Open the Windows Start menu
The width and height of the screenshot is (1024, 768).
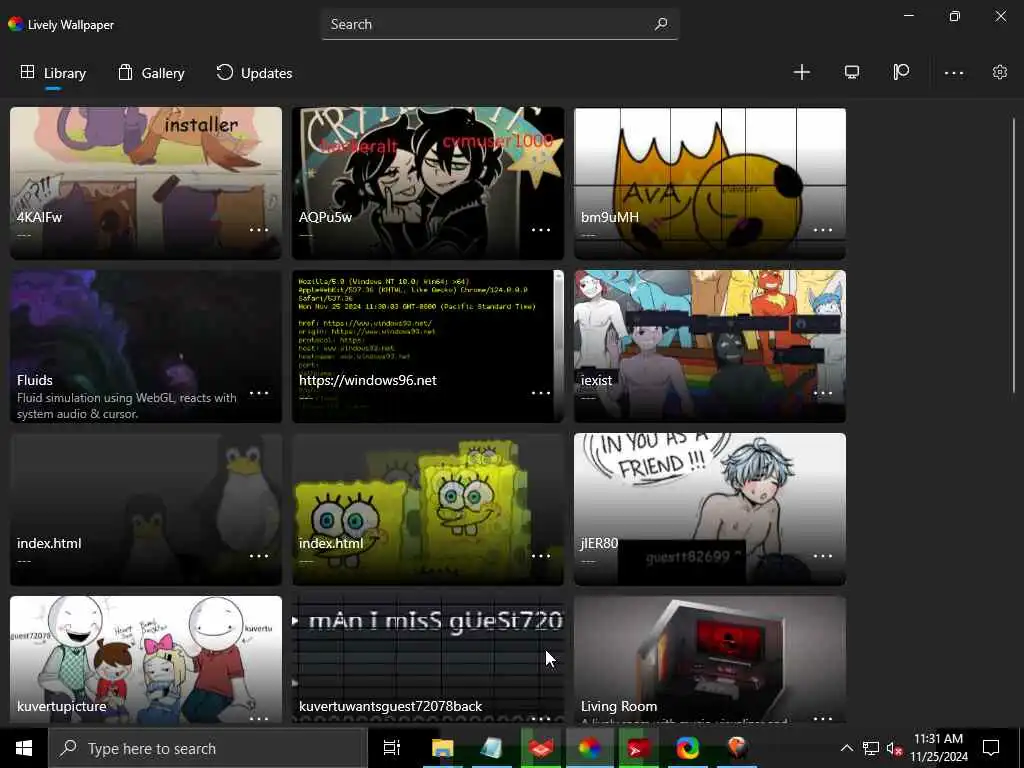(24, 748)
